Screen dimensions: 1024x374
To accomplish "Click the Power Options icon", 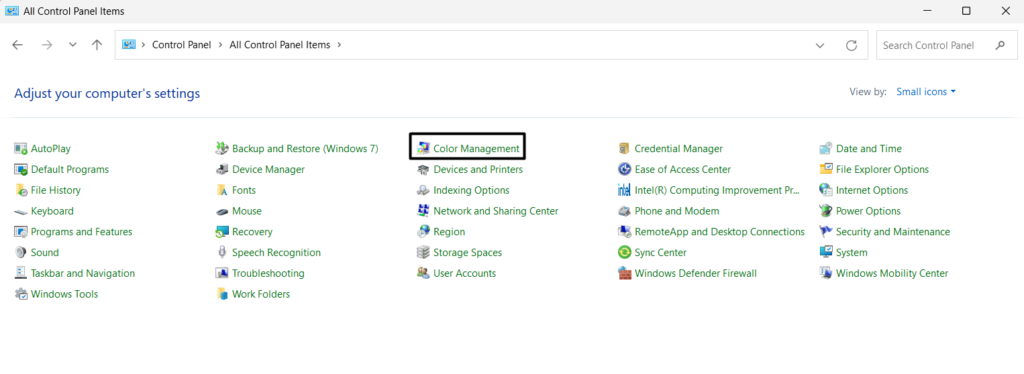I will coord(825,211).
